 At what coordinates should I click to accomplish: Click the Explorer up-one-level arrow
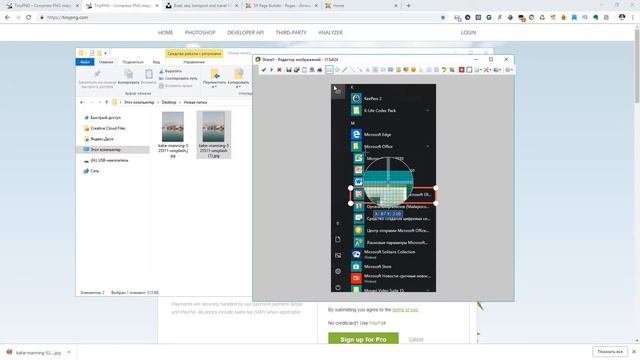[107, 102]
